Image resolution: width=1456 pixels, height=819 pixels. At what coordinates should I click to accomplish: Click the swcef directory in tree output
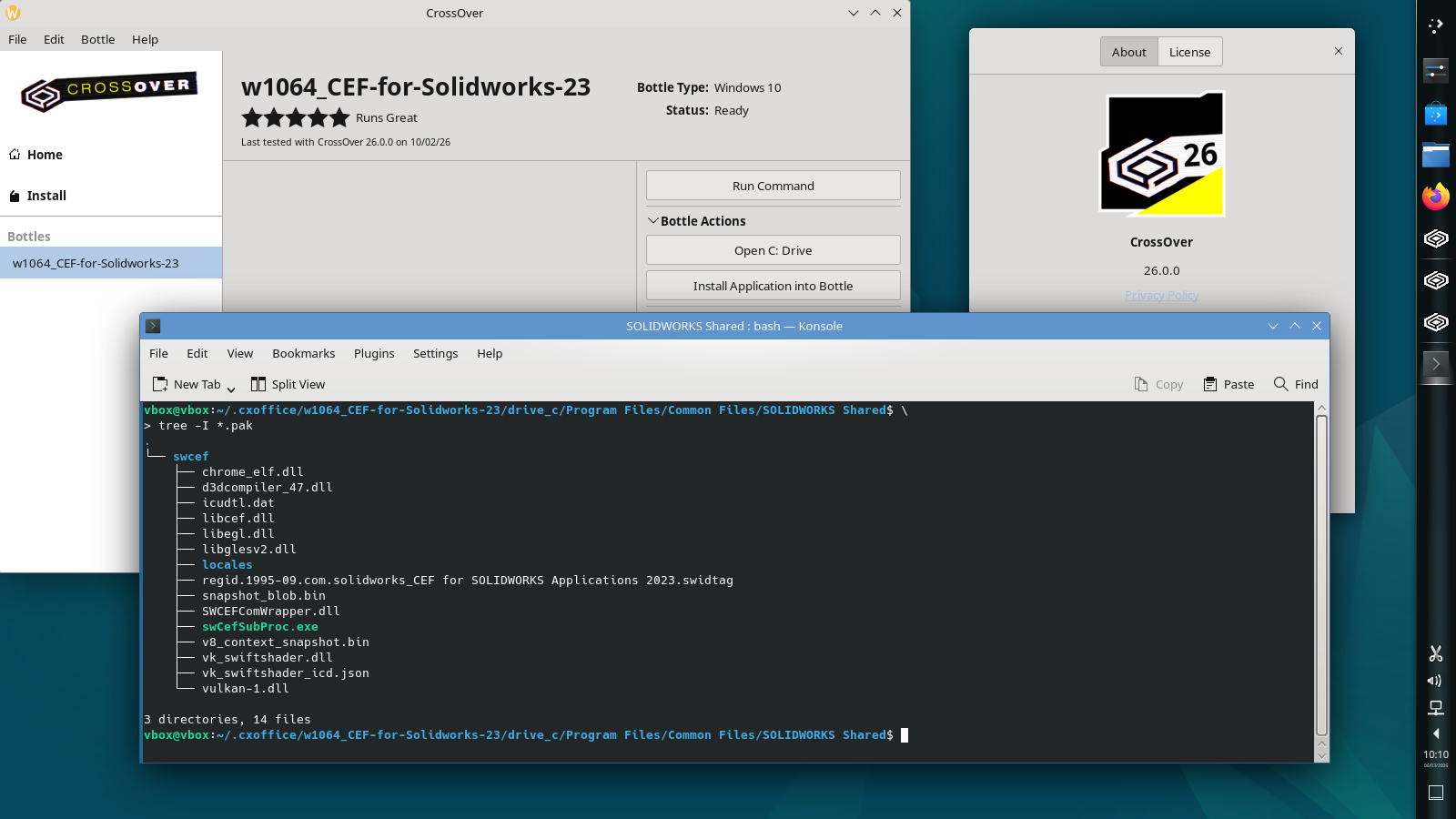click(191, 457)
